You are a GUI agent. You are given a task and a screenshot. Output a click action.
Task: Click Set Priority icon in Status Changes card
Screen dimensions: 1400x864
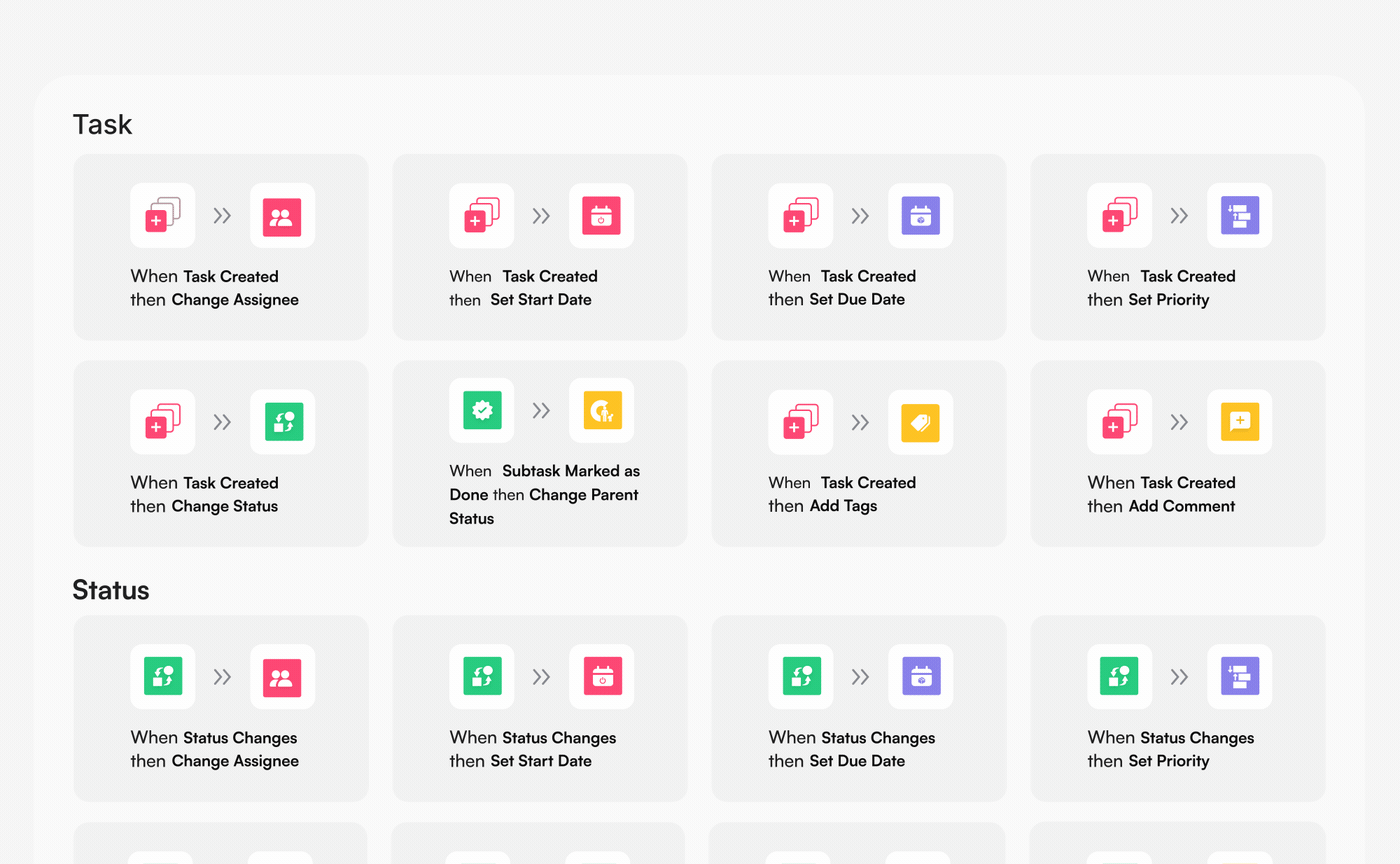pos(1239,677)
